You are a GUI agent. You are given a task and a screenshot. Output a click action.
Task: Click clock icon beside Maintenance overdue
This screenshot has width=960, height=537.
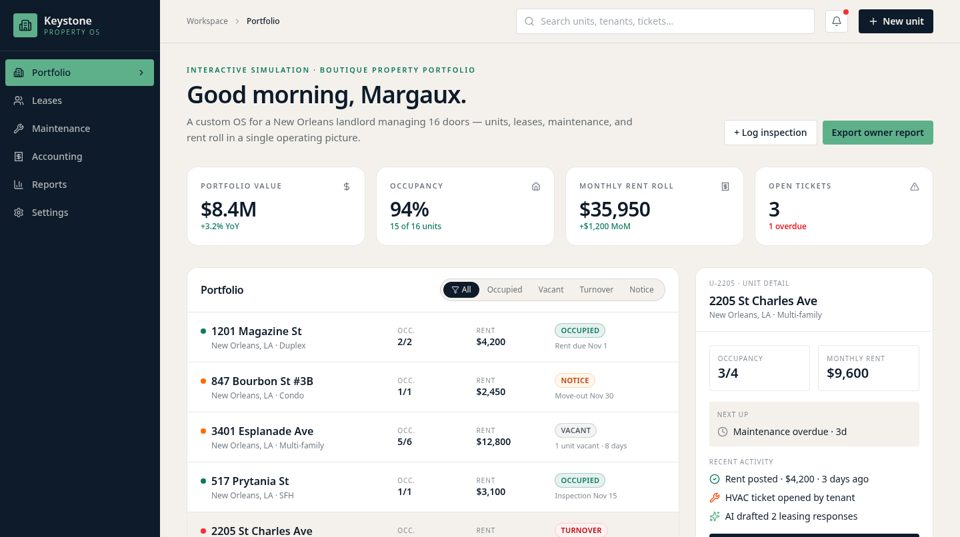click(x=722, y=432)
